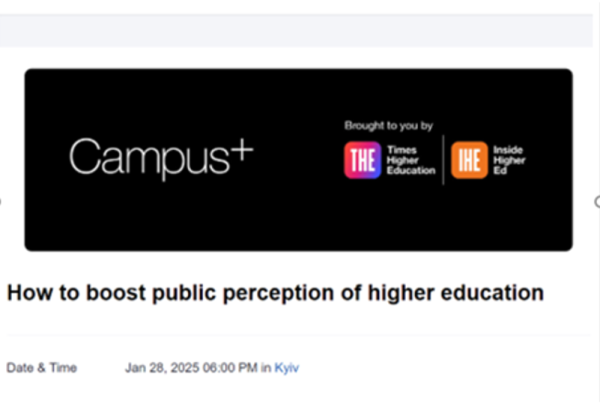Click the purple THE logo icon
The height and width of the screenshot is (413, 600).
click(362, 160)
